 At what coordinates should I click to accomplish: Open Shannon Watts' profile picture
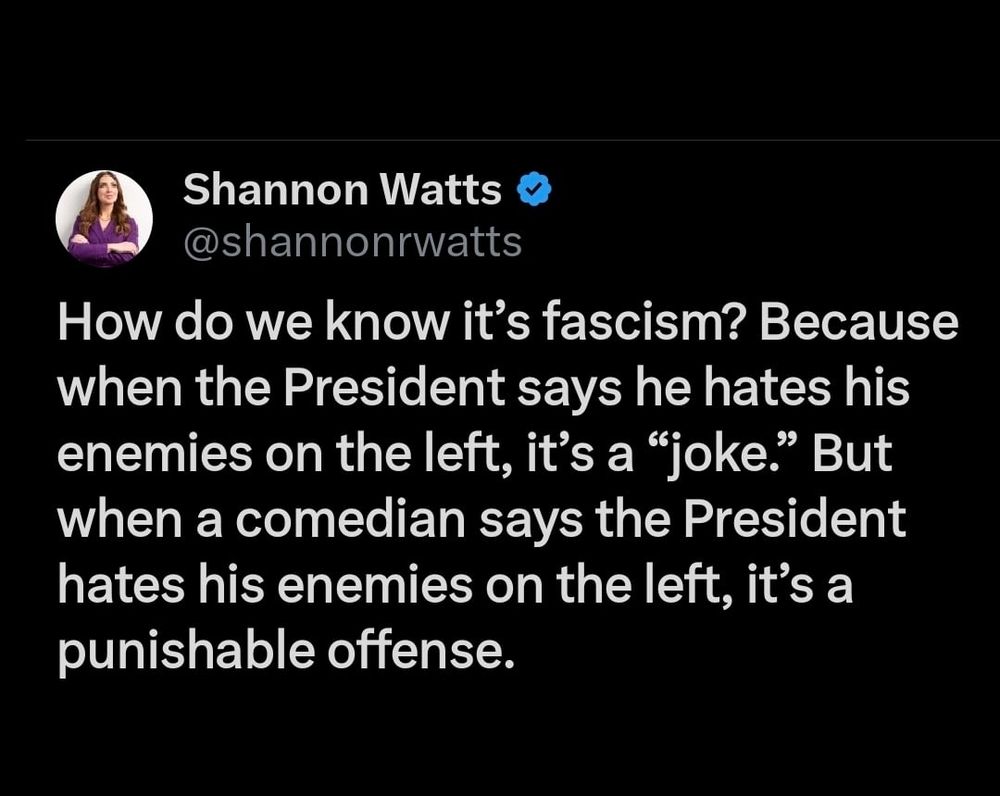coord(104,218)
